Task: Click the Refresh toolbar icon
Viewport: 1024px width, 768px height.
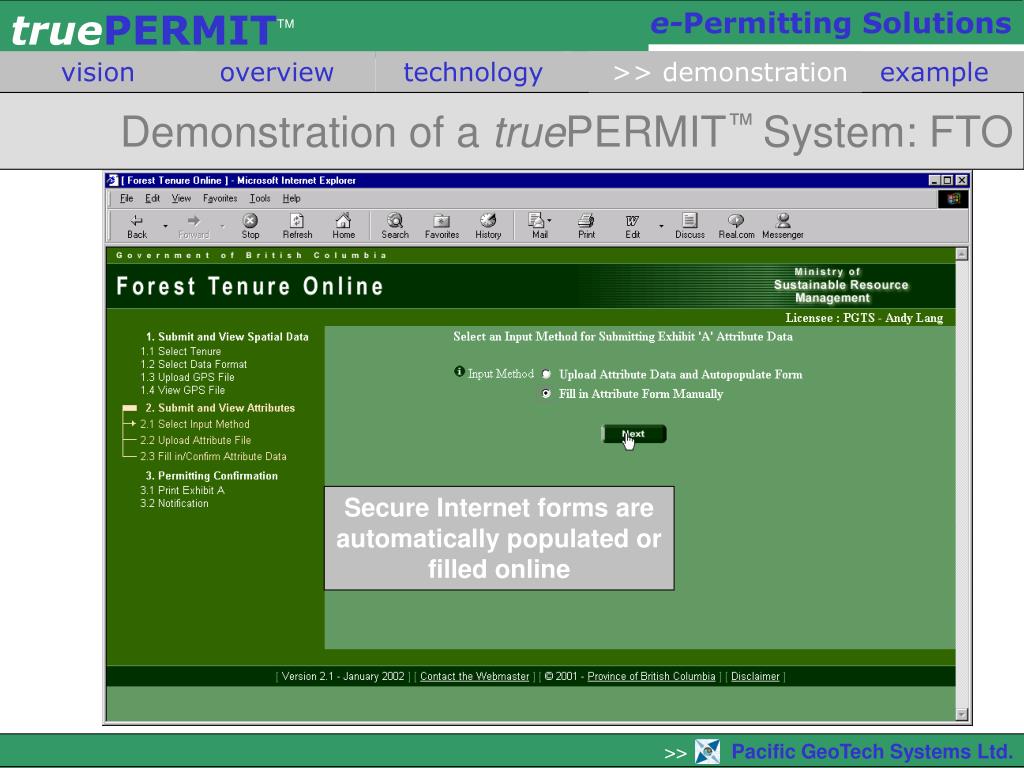Action: click(x=297, y=226)
